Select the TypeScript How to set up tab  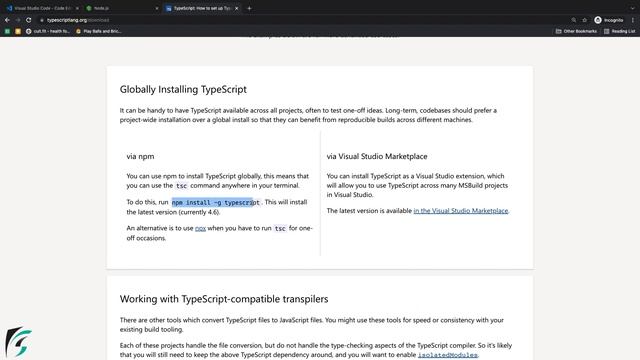(x=199, y=8)
